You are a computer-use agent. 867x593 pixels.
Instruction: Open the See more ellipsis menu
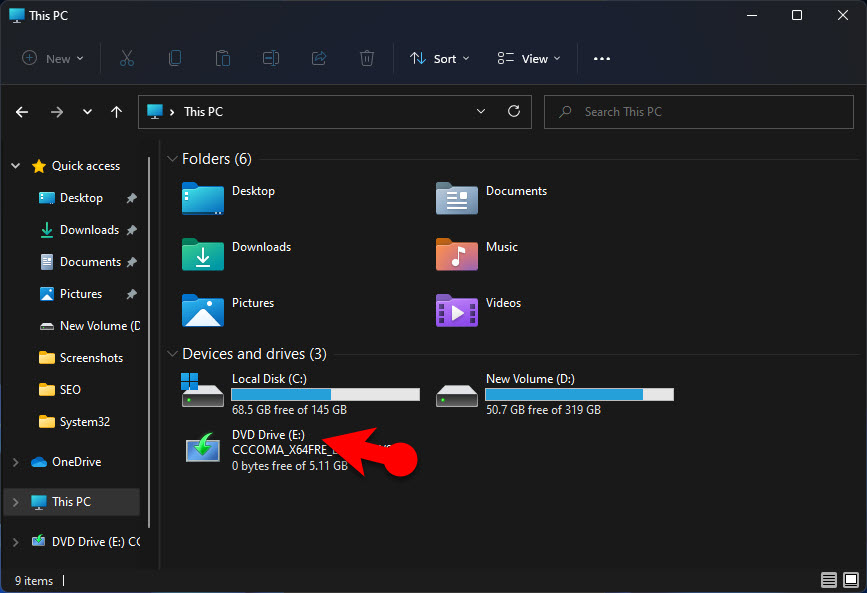pyautogui.click(x=602, y=59)
